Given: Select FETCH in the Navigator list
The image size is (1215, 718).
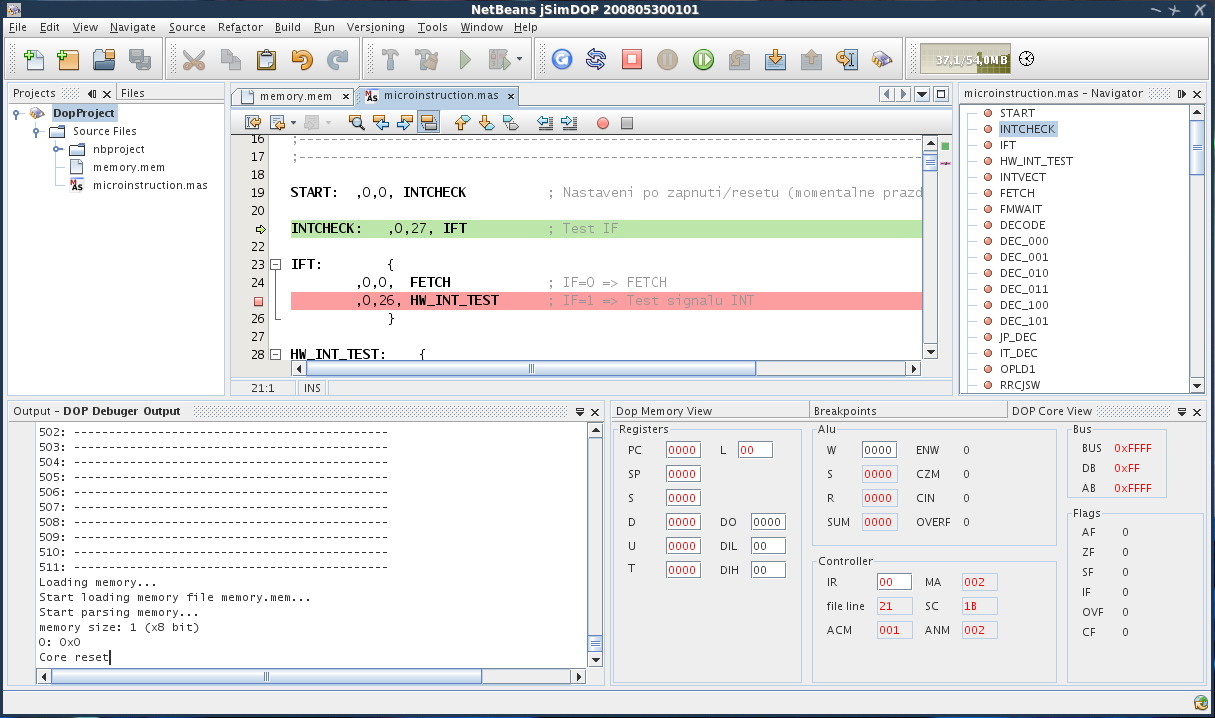Looking at the screenshot, I should pyautogui.click(x=1017, y=193).
